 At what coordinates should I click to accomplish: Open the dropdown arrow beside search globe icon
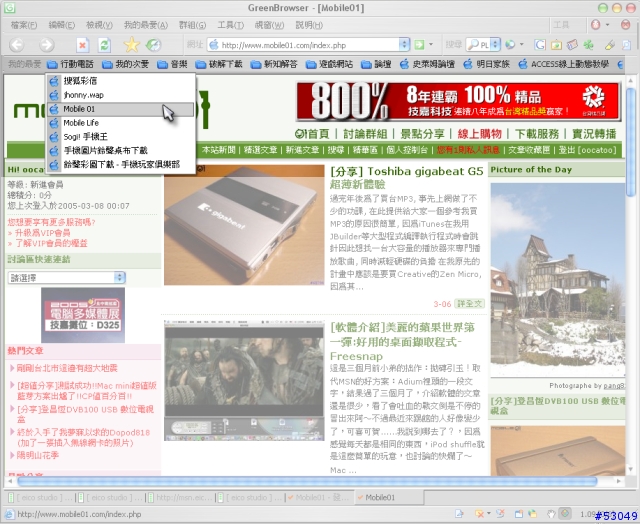click(x=521, y=44)
